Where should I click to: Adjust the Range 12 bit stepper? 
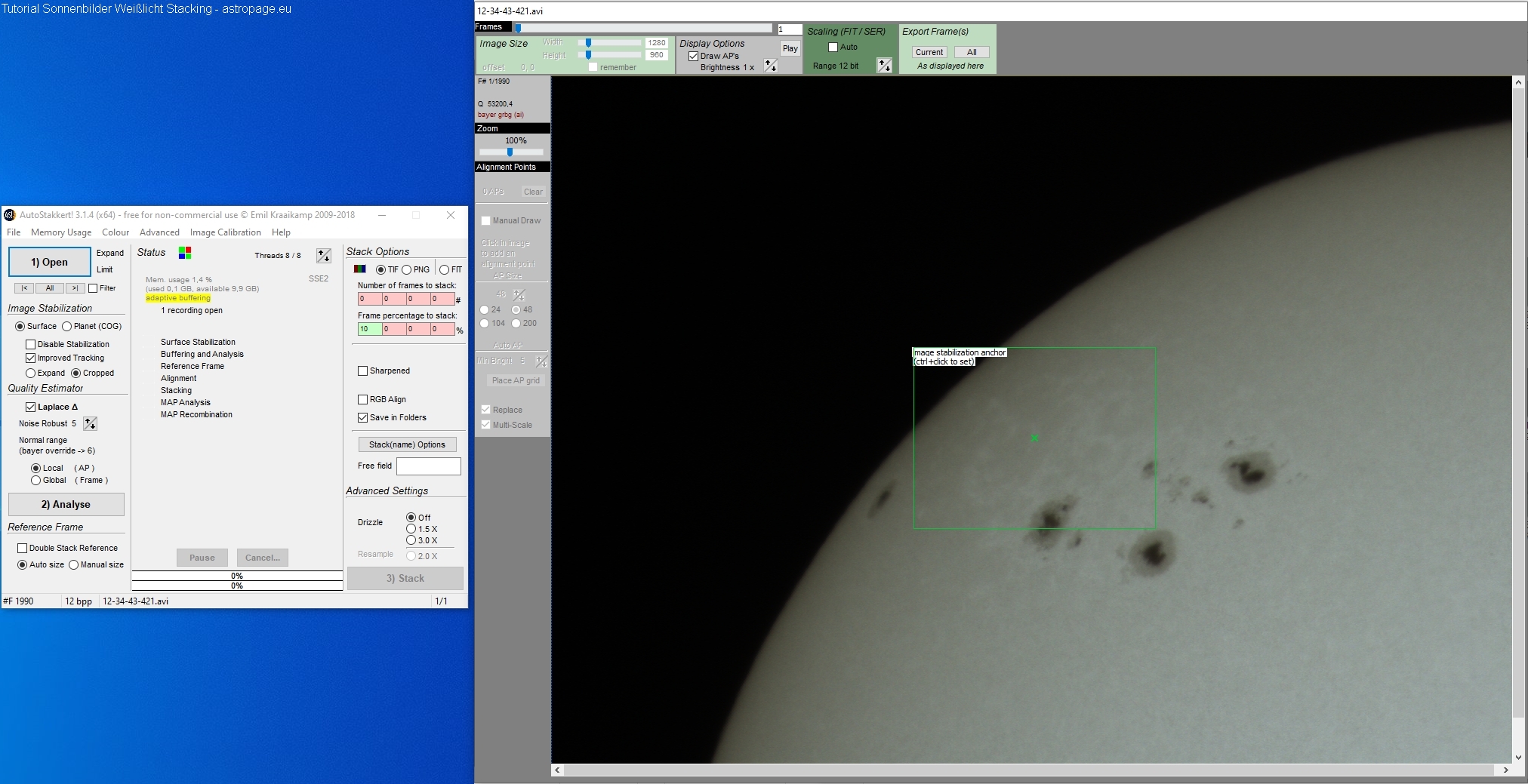click(x=884, y=66)
